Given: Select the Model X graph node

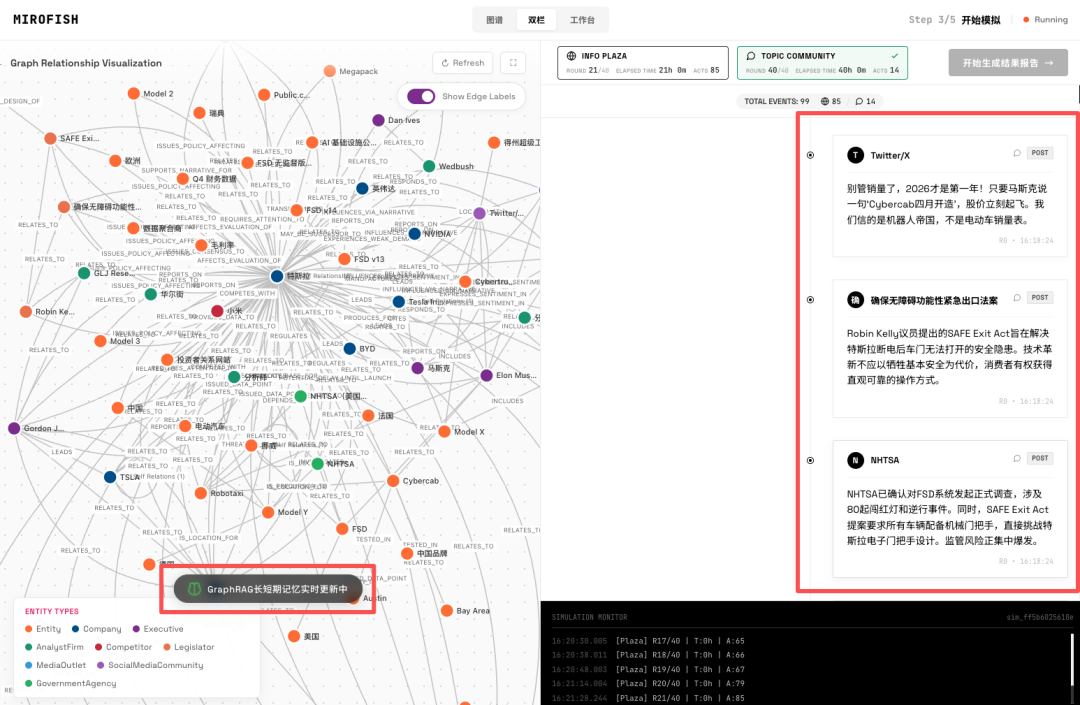Looking at the screenshot, I should click(444, 432).
